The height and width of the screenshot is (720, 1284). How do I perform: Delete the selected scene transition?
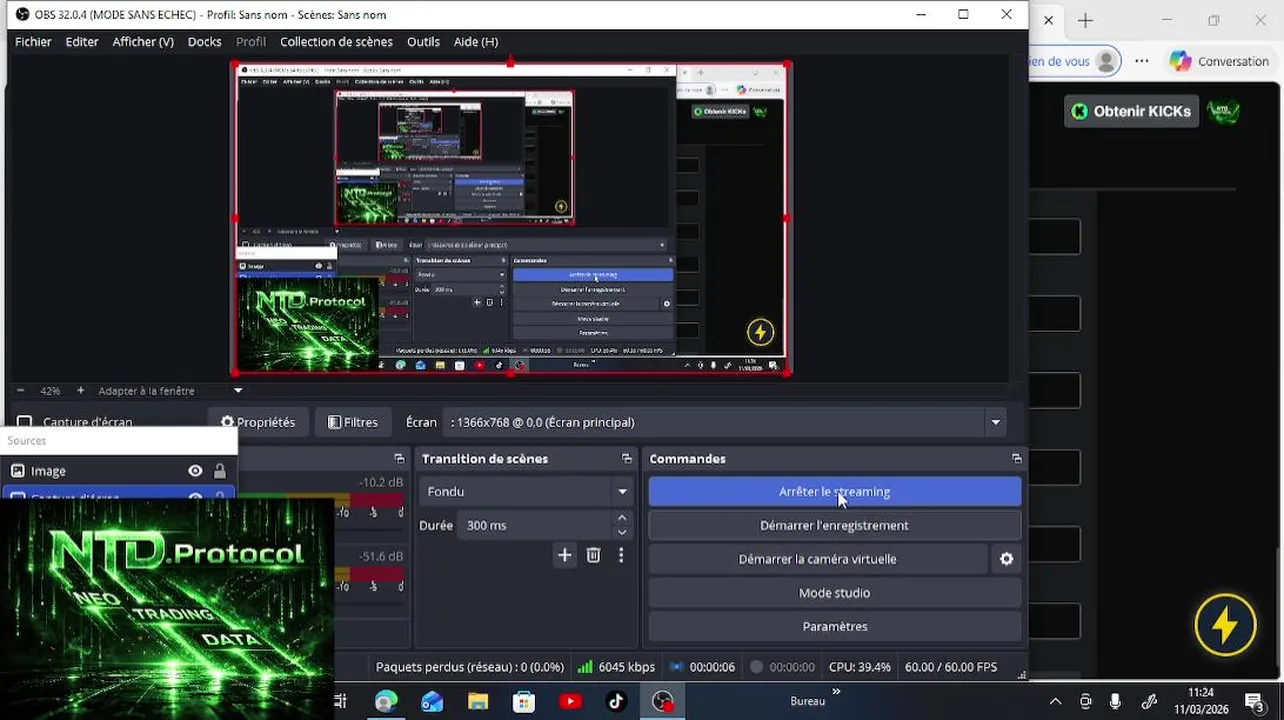[x=593, y=555]
